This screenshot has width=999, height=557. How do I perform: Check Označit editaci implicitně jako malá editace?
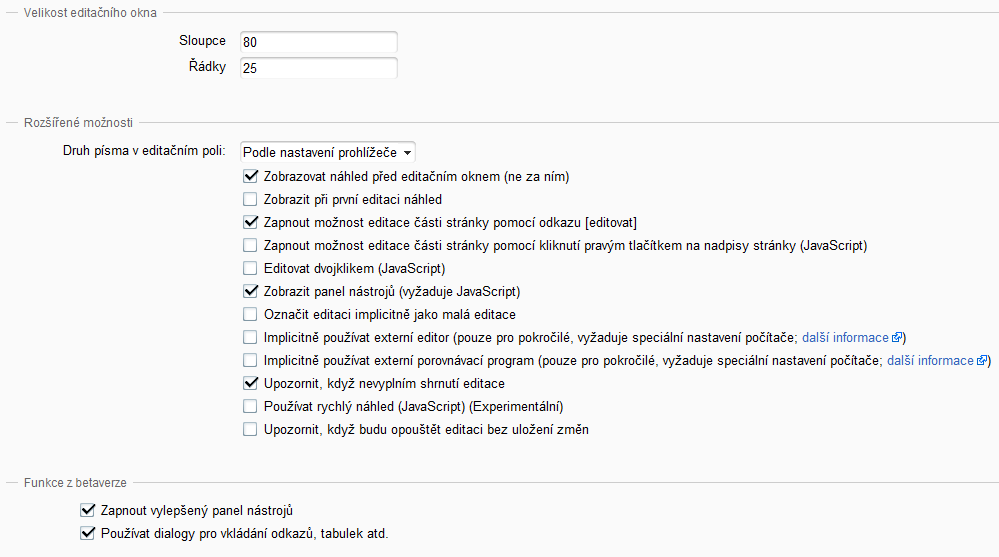pyautogui.click(x=250, y=314)
